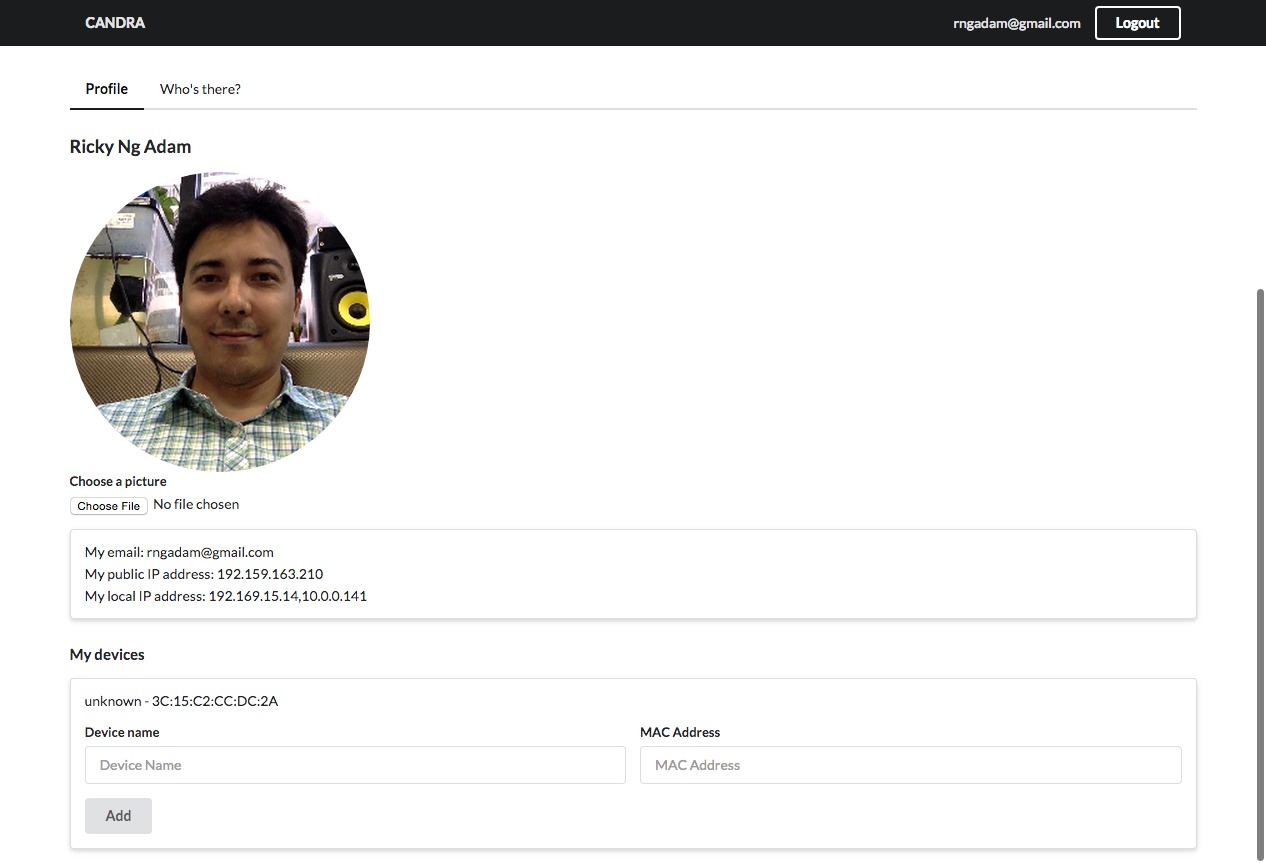This screenshot has width=1266, height=863.
Task: Click the public IP address 192.159.163.210 line
Action: click(204, 574)
